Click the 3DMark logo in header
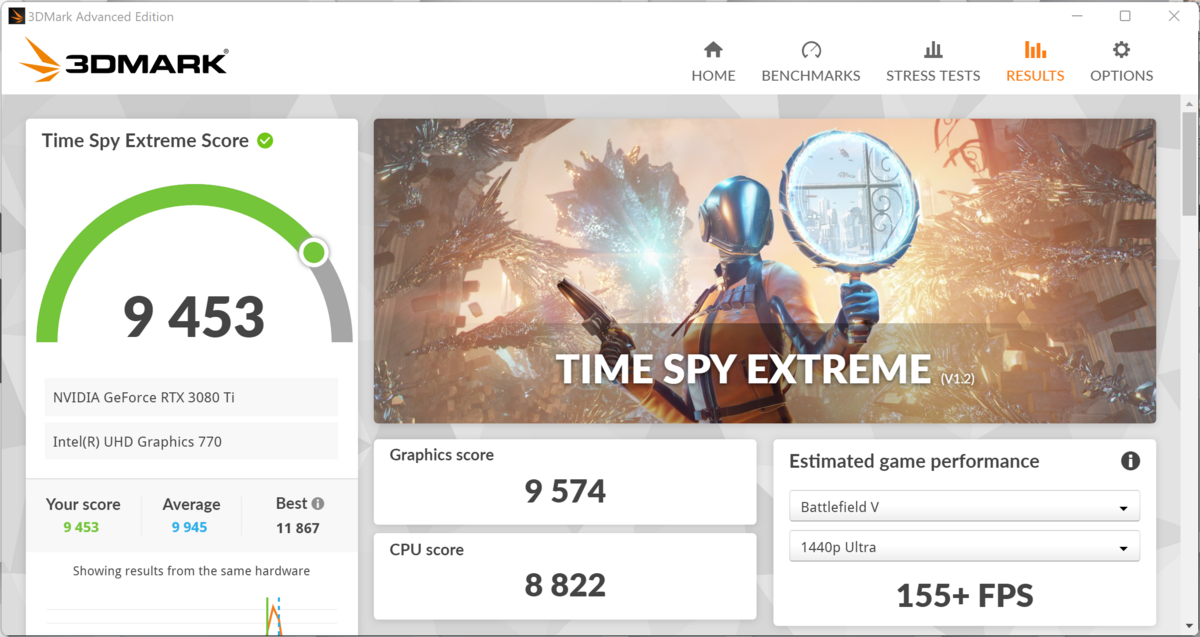Viewport: 1200px width, 637px height. point(124,61)
